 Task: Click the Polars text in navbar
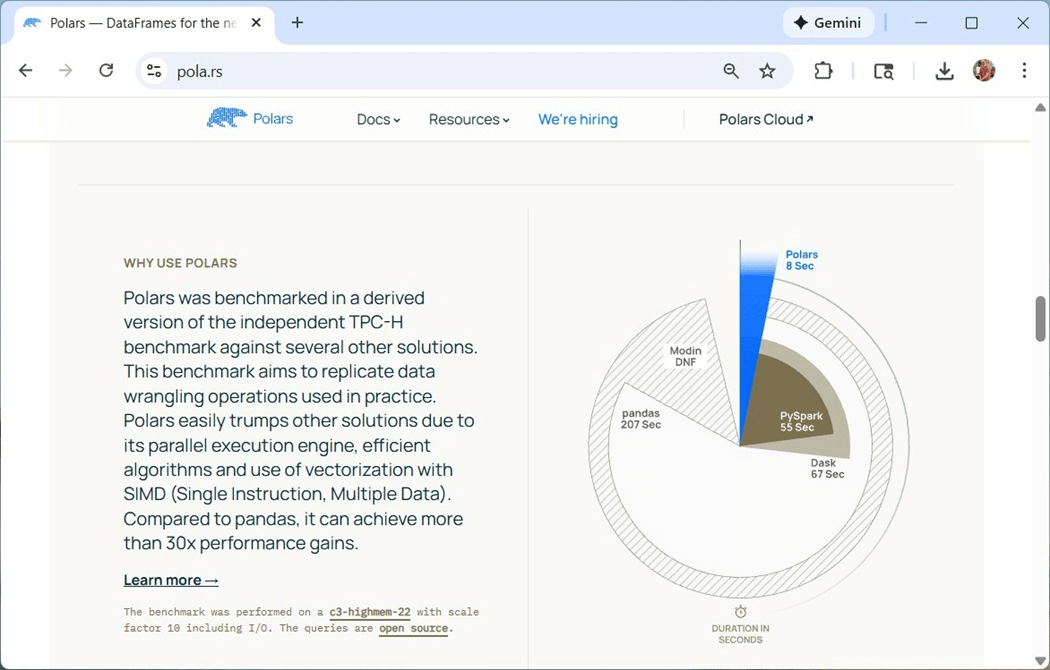coord(273,118)
